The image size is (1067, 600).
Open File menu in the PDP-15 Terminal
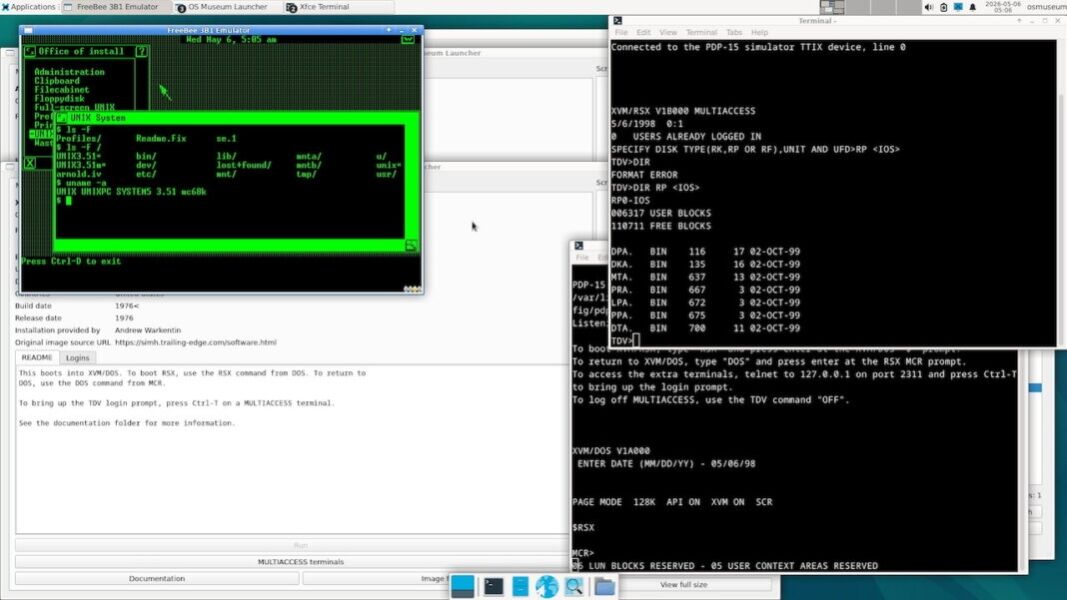pos(621,33)
